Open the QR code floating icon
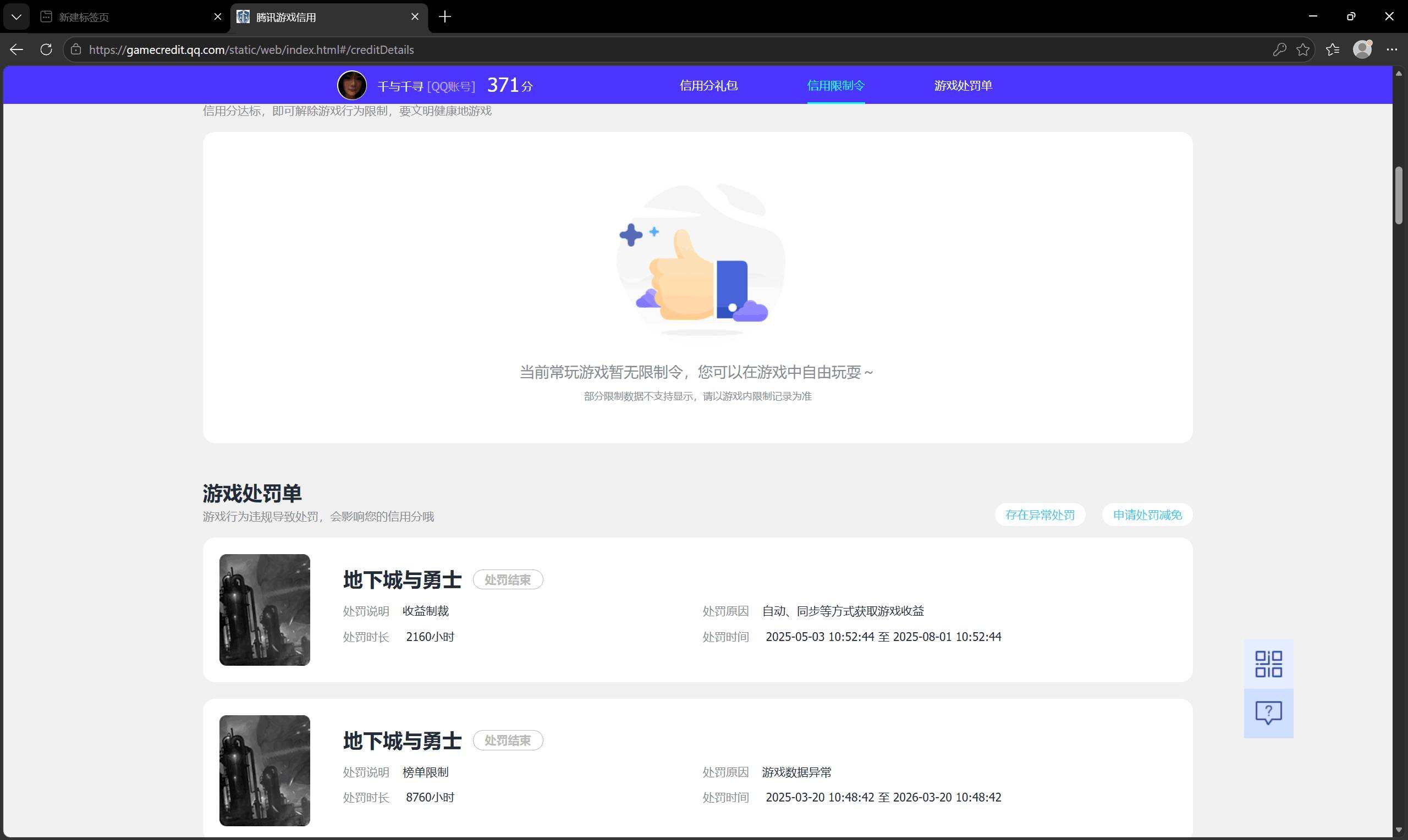The width and height of the screenshot is (1408, 840). [x=1268, y=664]
